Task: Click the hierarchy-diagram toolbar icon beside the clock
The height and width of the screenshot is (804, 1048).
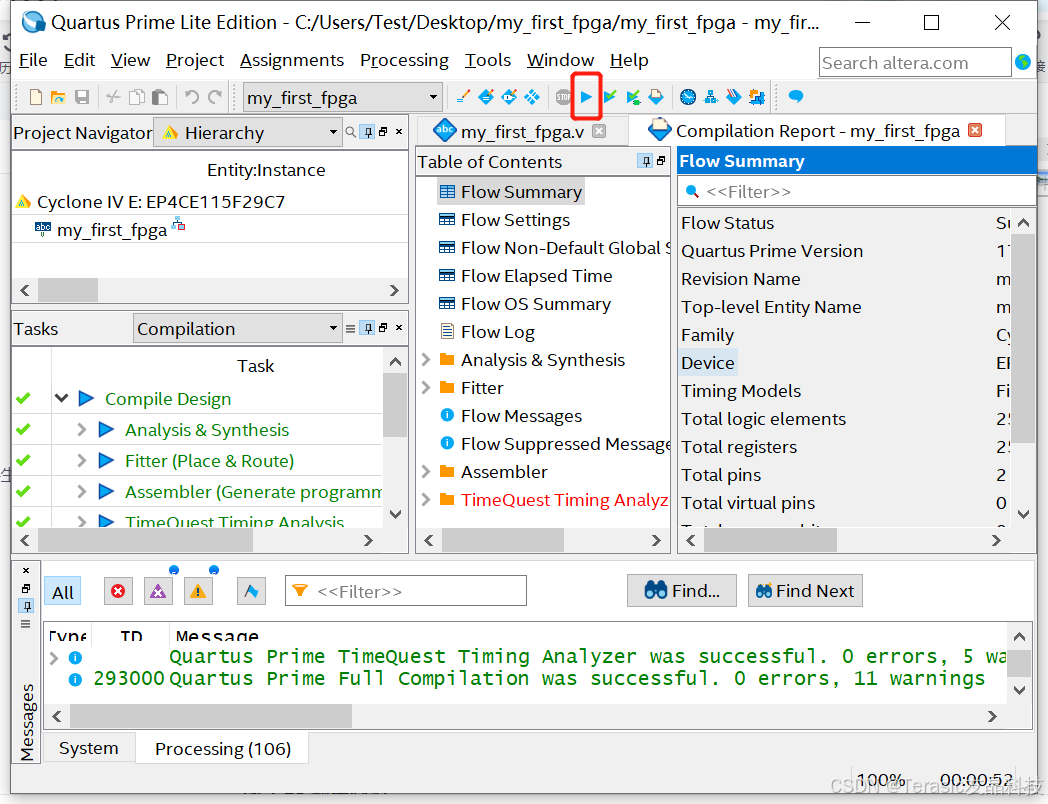Action: coord(711,98)
